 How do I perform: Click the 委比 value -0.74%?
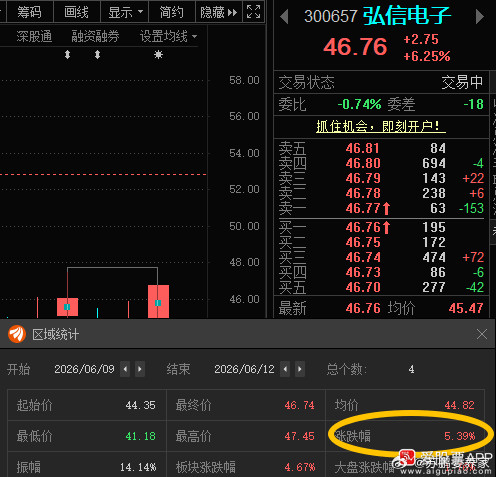(359, 104)
